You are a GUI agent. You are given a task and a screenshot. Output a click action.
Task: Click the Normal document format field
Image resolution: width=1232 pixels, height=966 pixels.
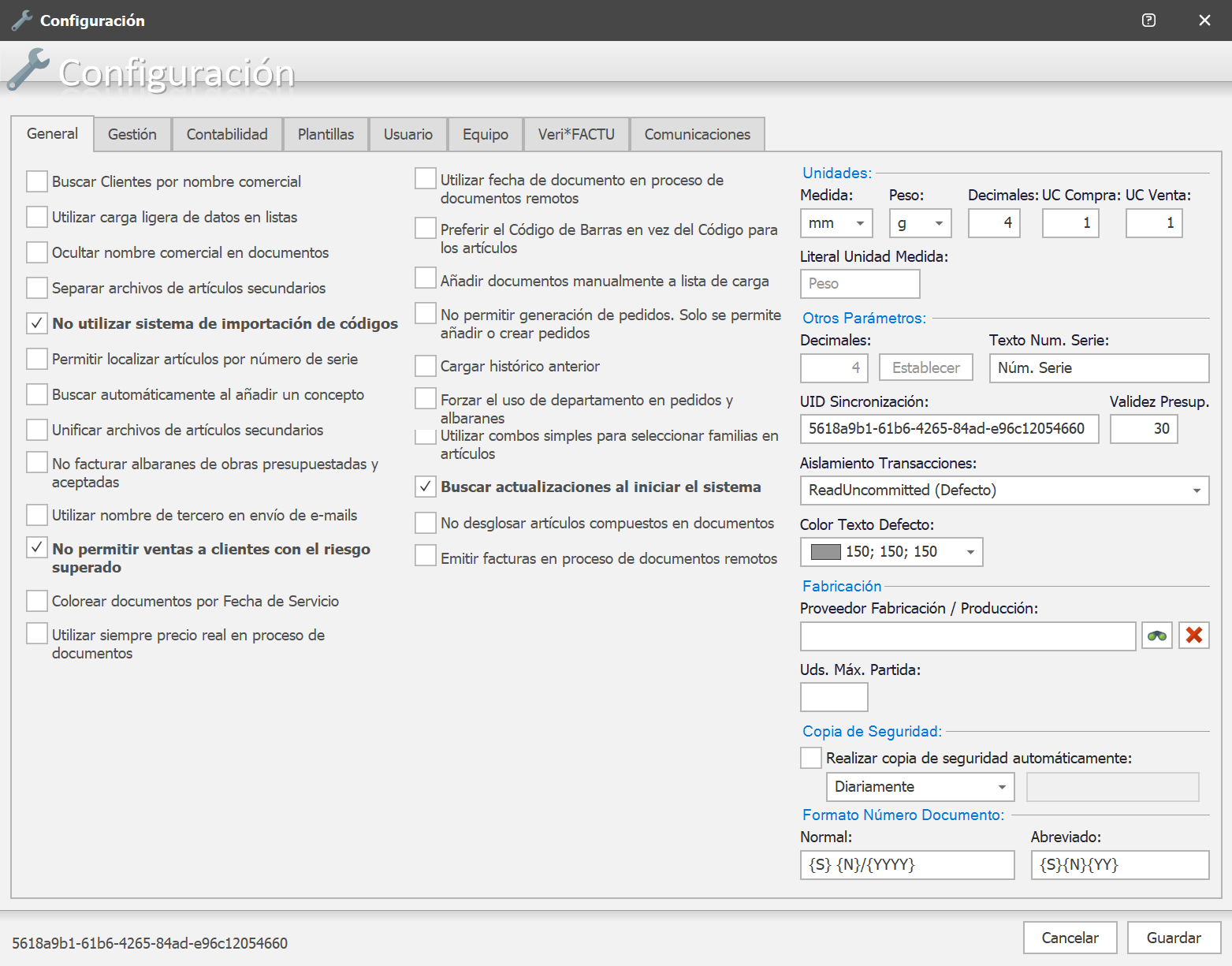(x=907, y=865)
